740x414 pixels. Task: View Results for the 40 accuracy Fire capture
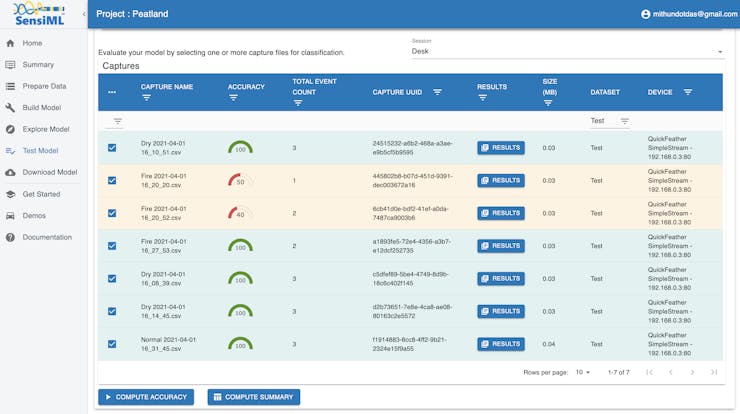(x=501, y=213)
